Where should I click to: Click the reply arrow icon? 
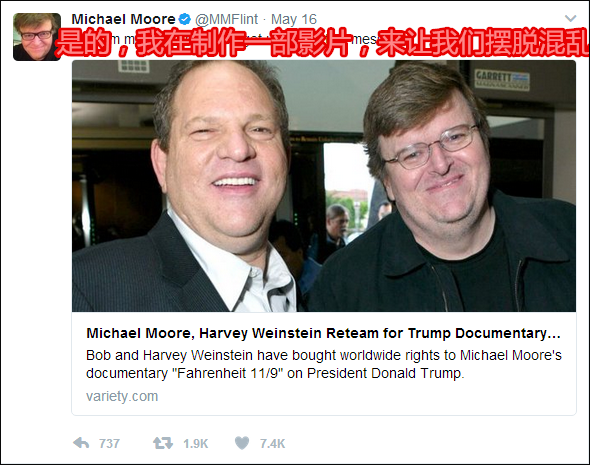pyautogui.click(x=81, y=443)
